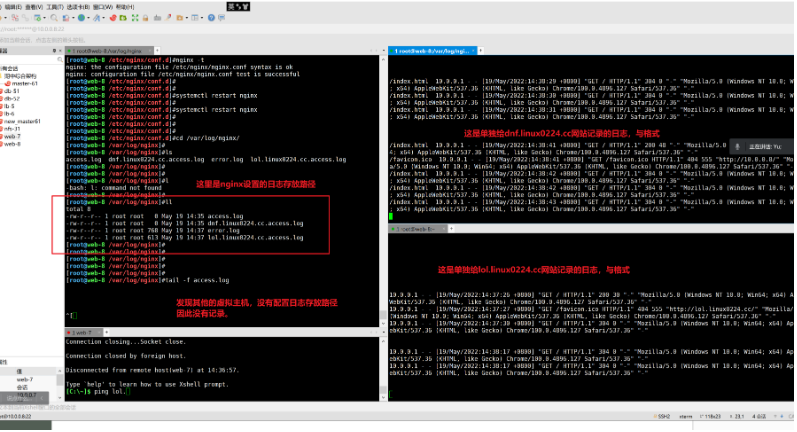Open the 工具(T) menu
797x432 pixels.
[55, 7]
